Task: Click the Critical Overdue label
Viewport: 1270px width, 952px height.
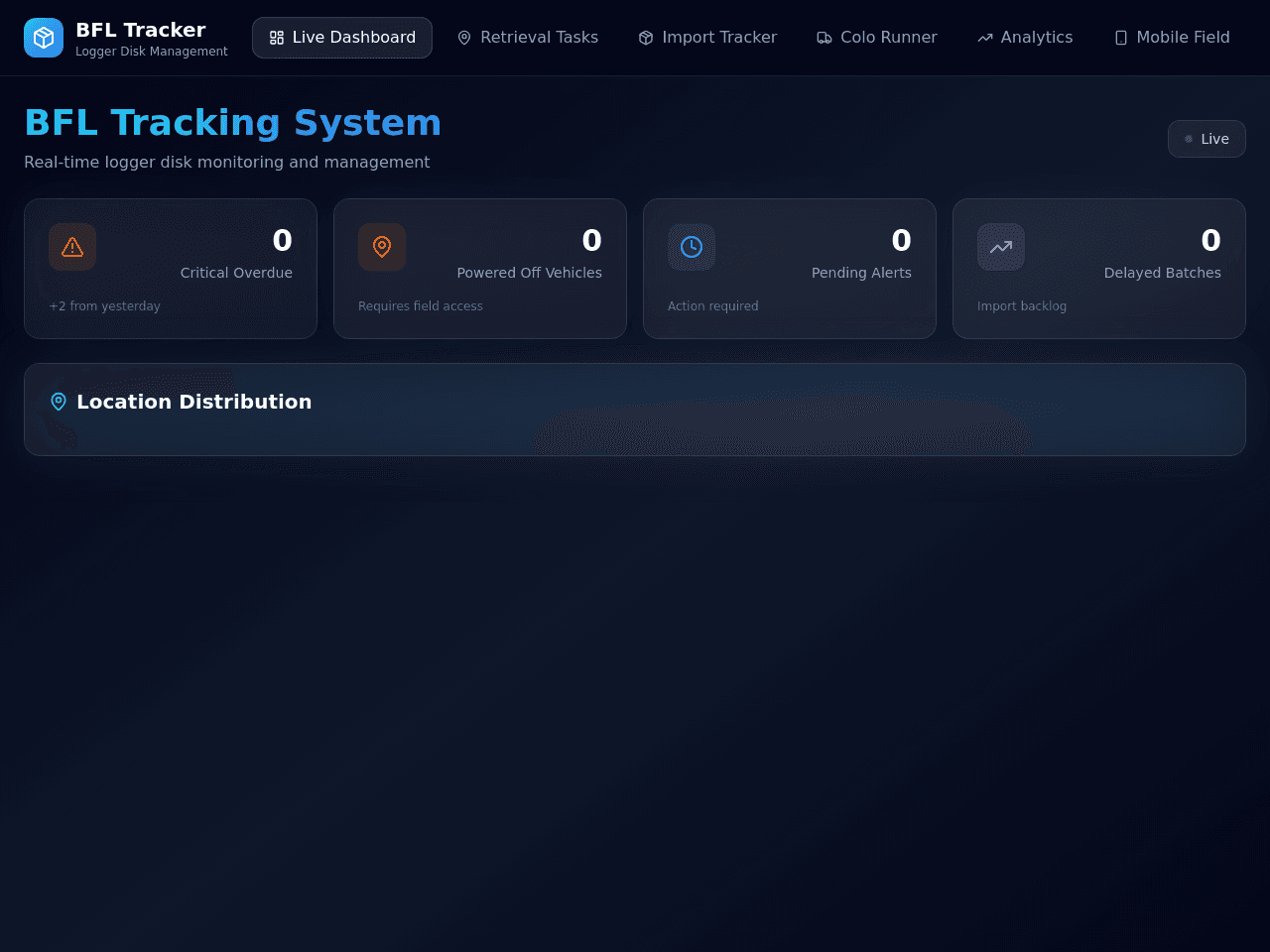Action: click(236, 273)
